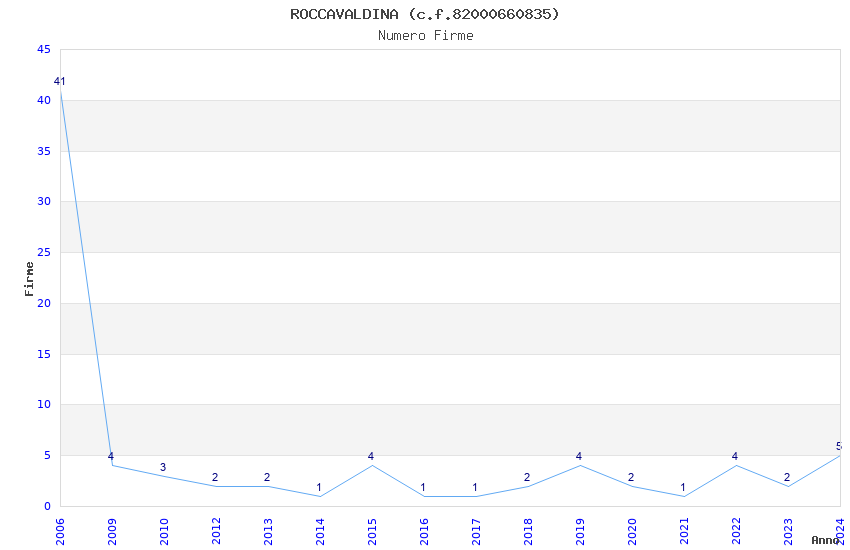Click the y-axis tick label 30
850x550 pixels.
[44, 201]
